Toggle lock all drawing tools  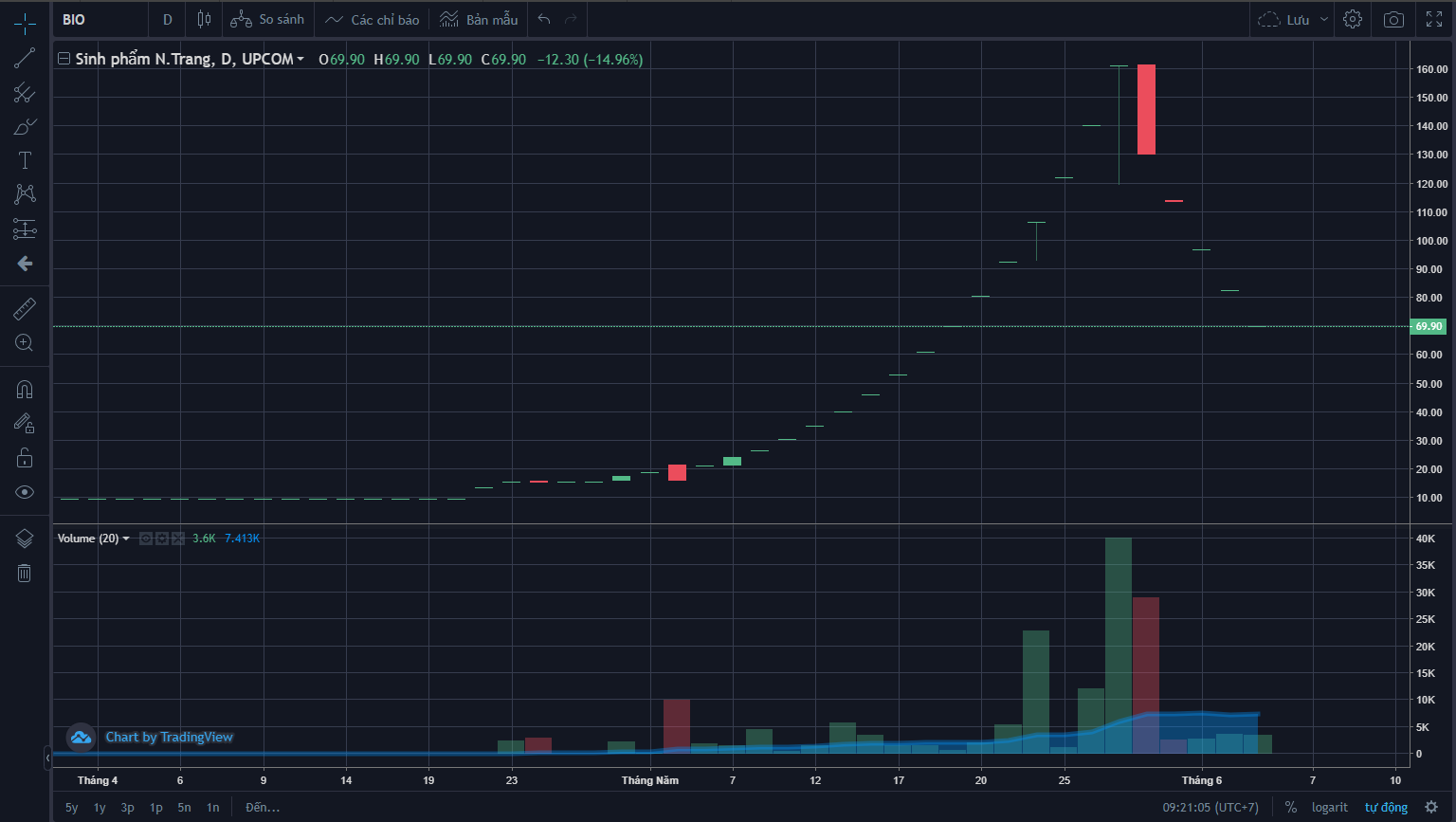(25, 458)
